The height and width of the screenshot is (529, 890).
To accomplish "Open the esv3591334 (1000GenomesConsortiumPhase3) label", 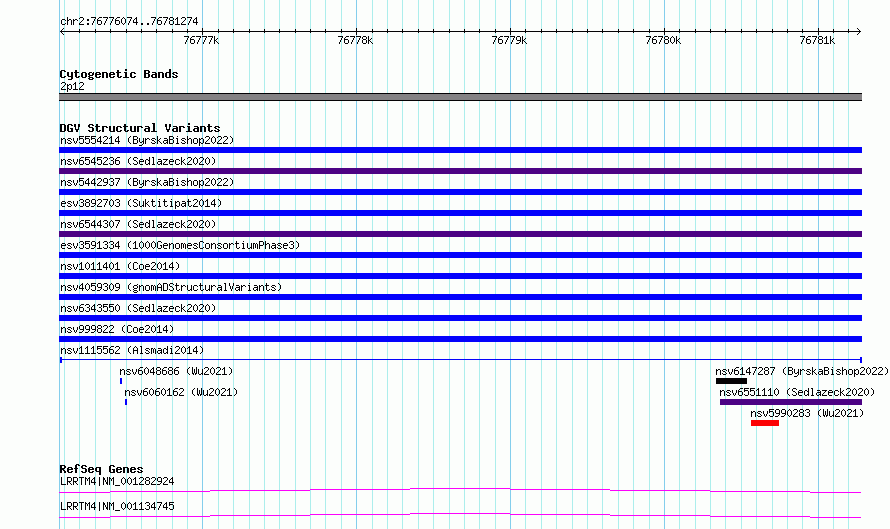I will [180, 245].
